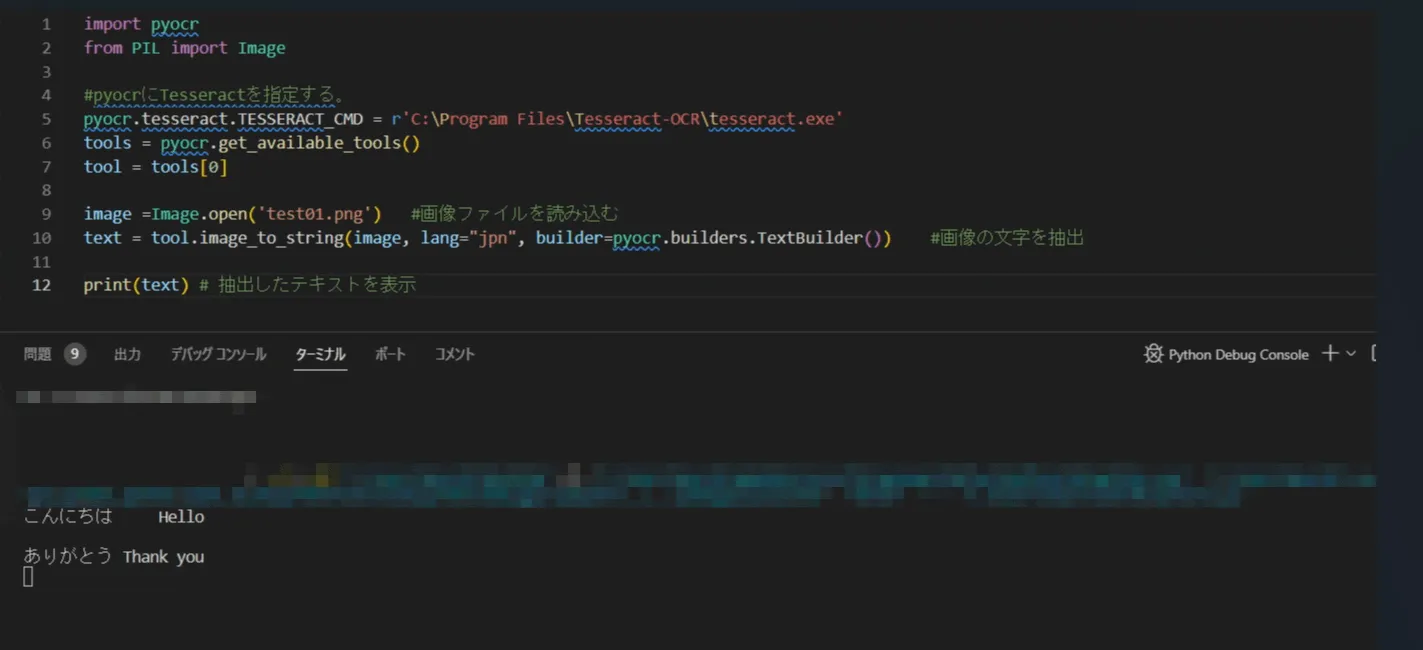The image size is (1423, 650).
Task: Open the デバッグ コンソール tab
Action: pyautogui.click(x=218, y=354)
